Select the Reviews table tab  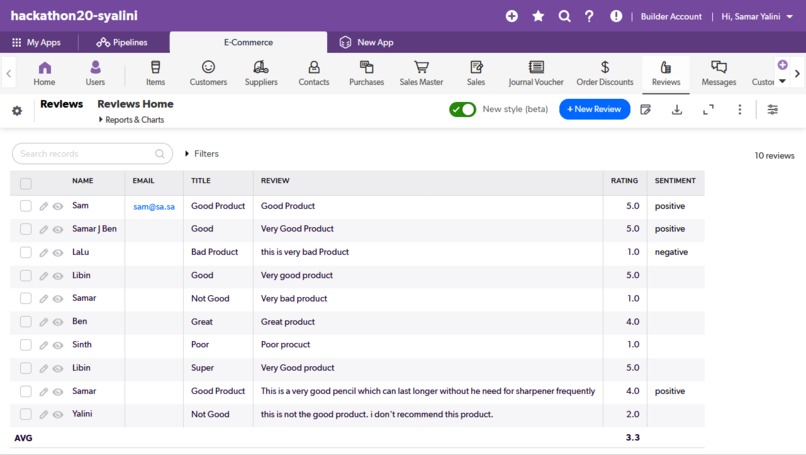pyautogui.click(x=666, y=73)
